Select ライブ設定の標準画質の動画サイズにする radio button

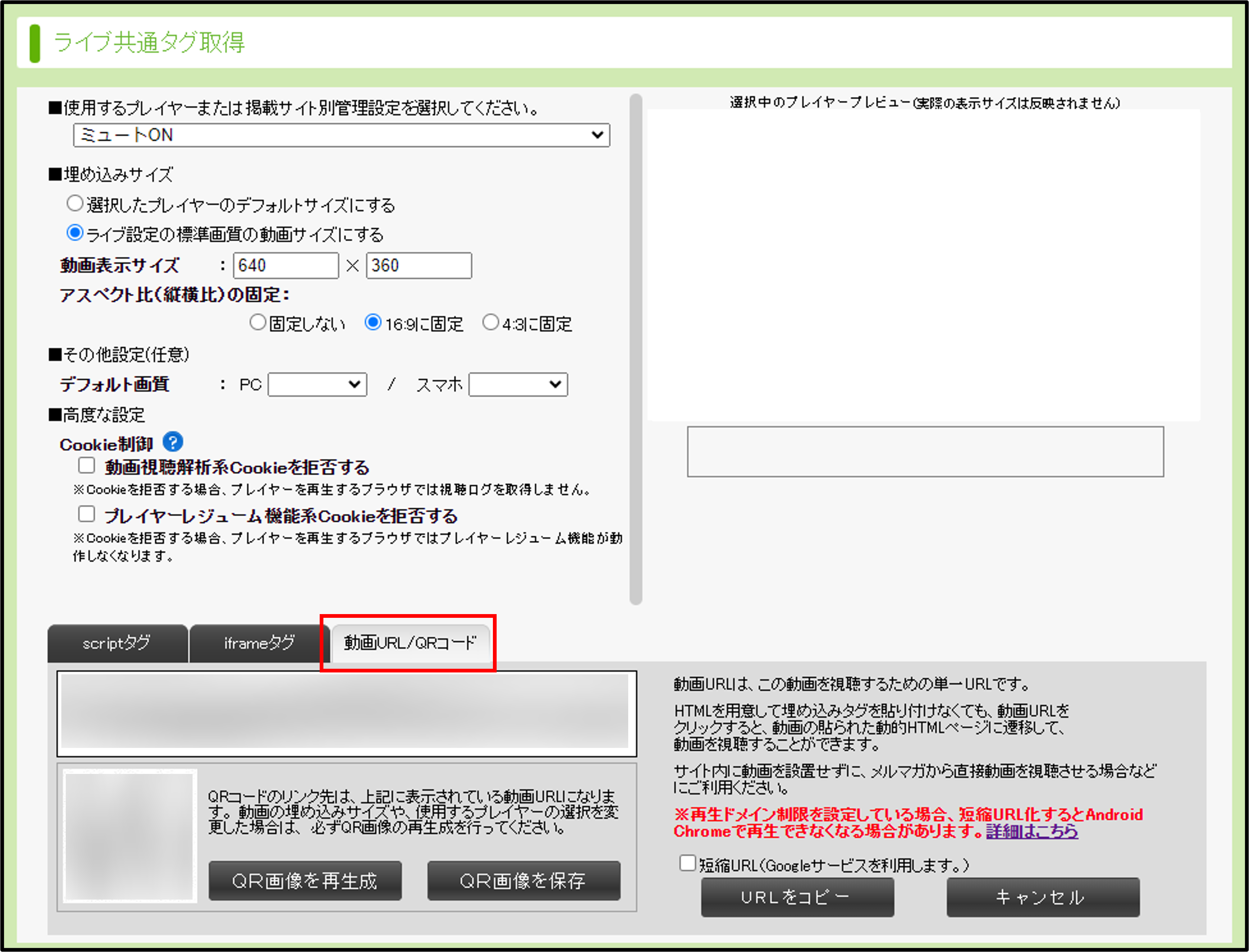[x=75, y=232]
